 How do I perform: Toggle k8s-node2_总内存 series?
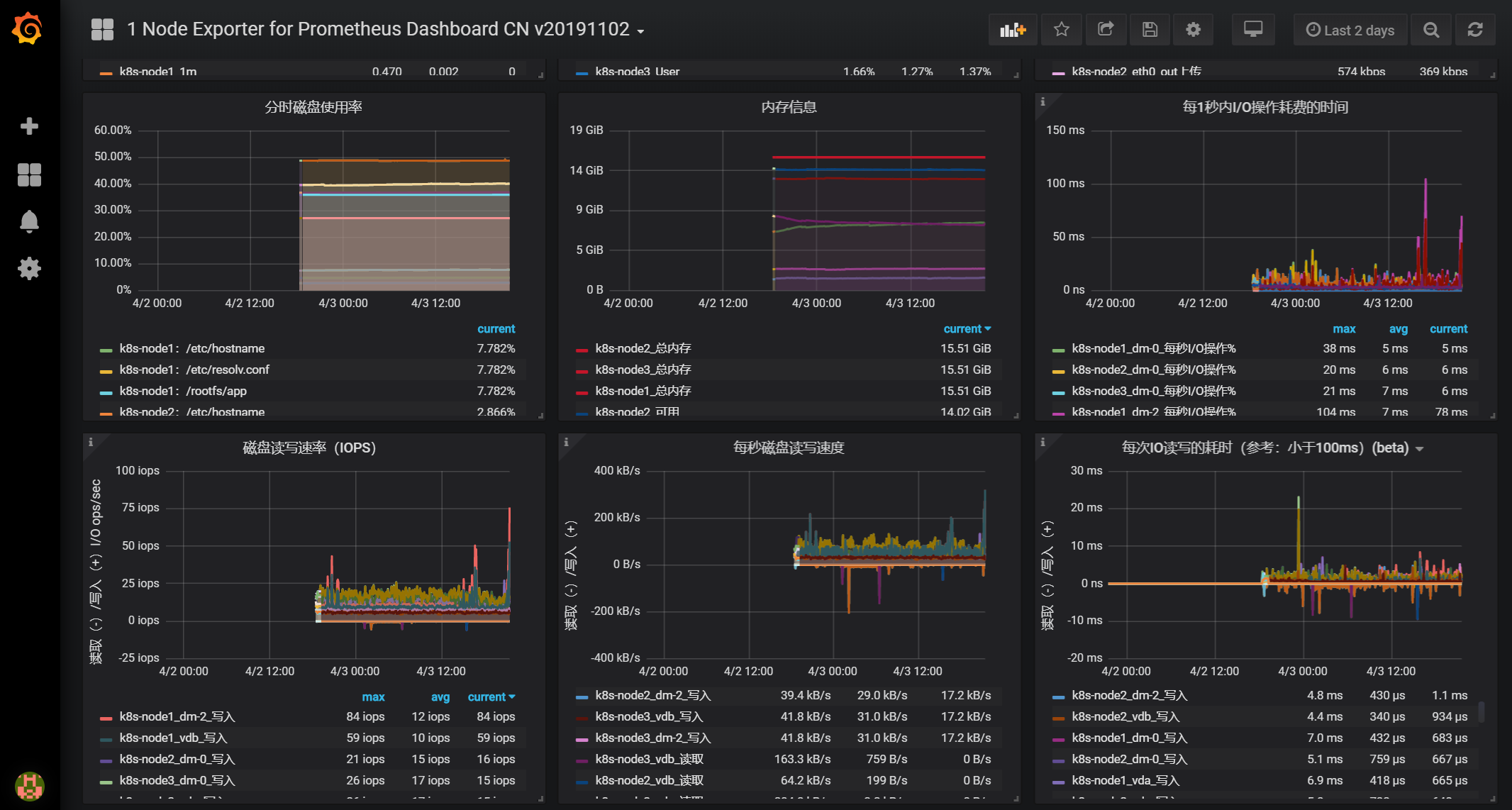(x=643, y=348)
